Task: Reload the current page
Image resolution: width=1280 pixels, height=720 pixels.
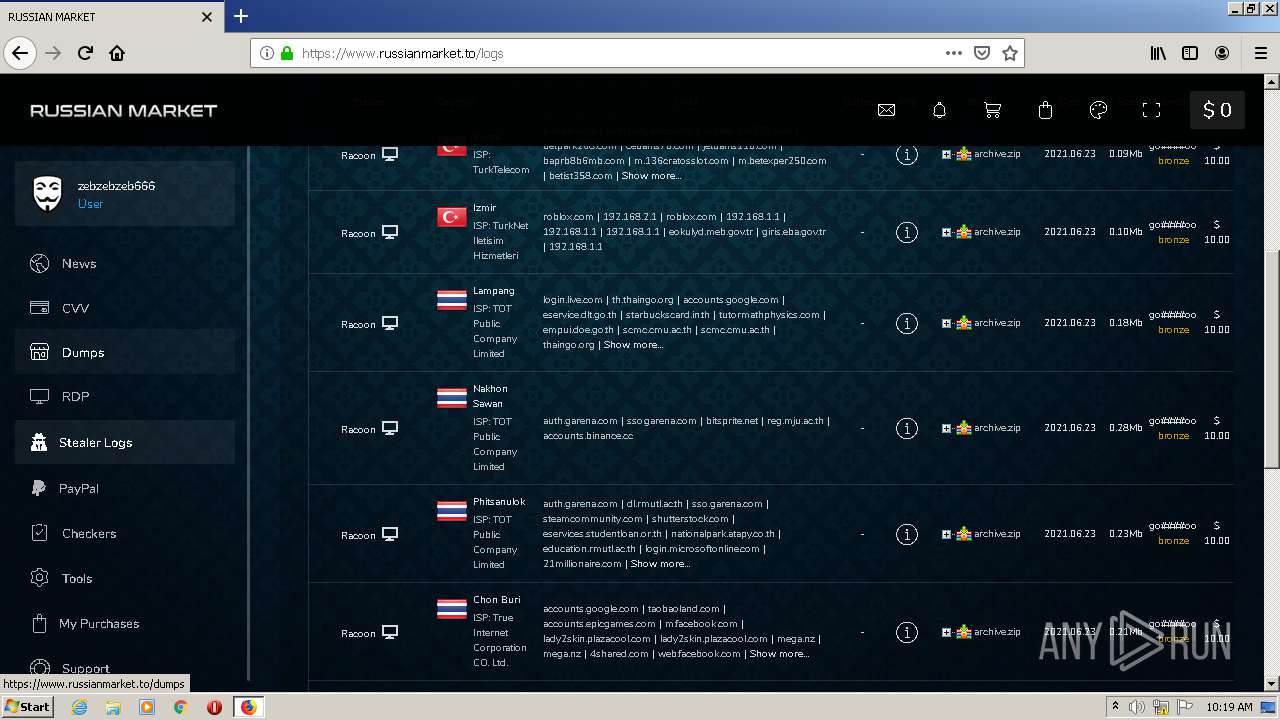Action: [x=85, y=53]
